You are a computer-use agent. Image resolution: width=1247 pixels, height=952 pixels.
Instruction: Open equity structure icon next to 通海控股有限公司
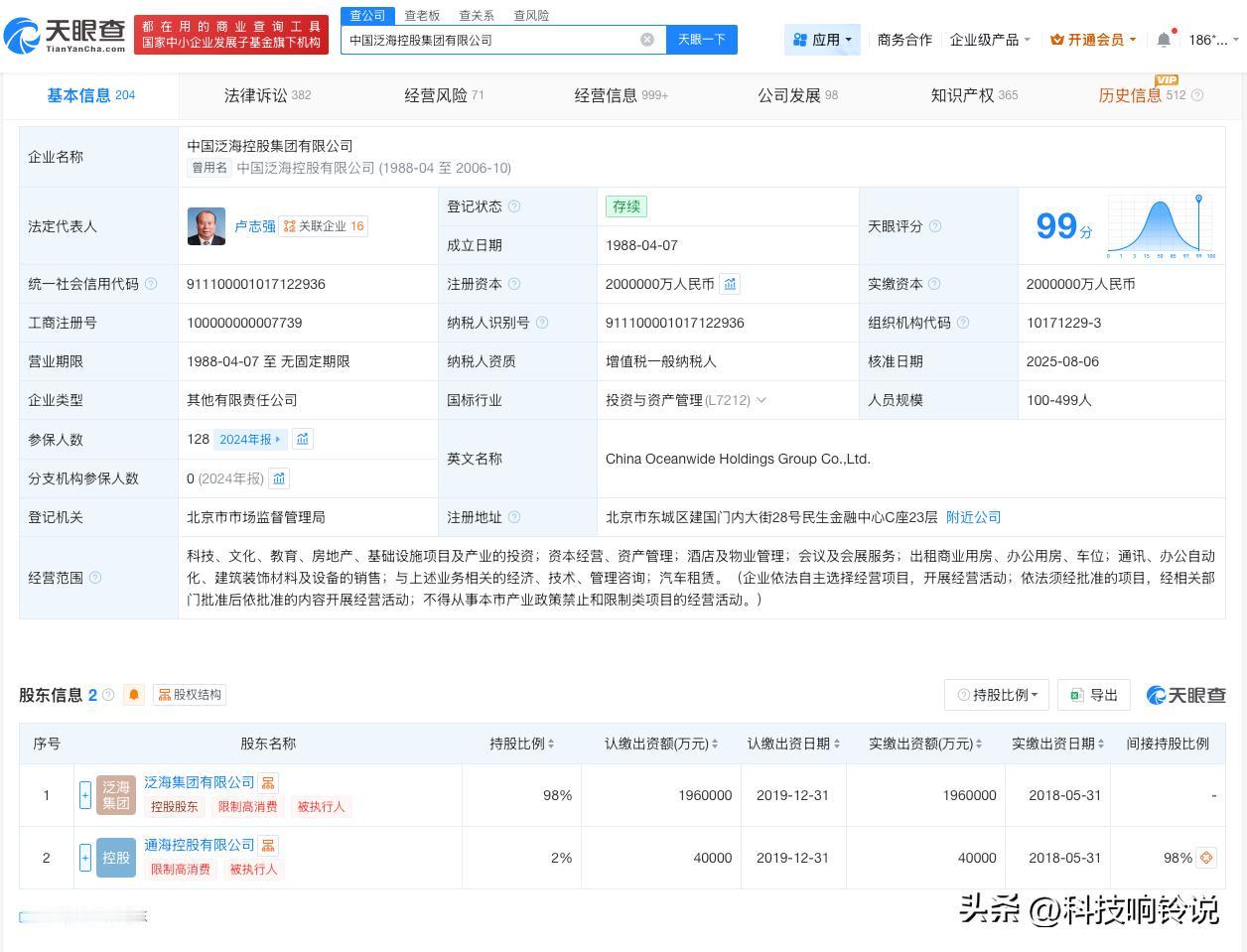[x=268, y=846]
